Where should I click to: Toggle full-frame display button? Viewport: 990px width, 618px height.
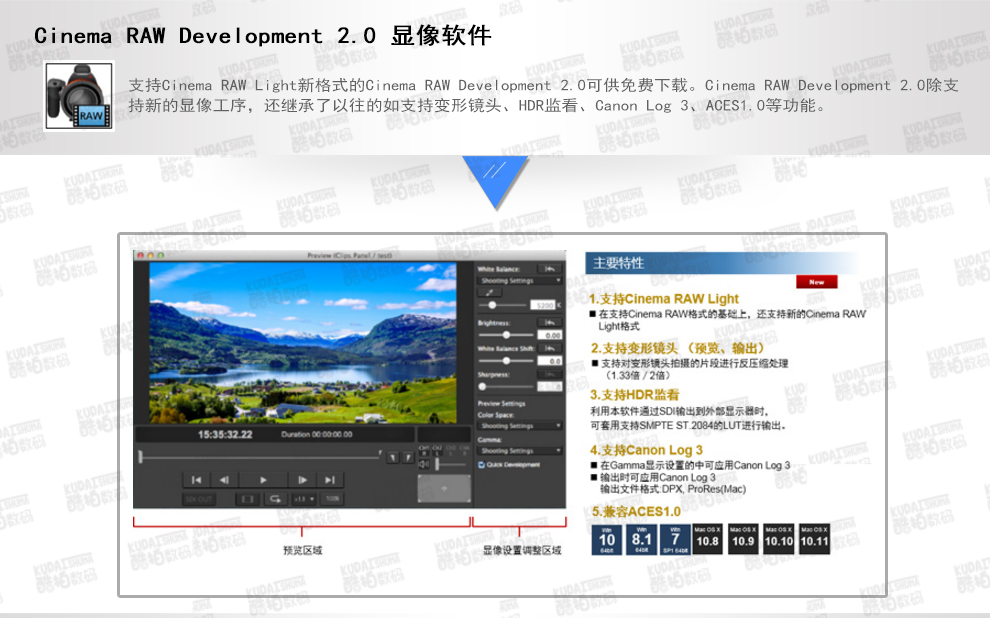coord(248,499)
